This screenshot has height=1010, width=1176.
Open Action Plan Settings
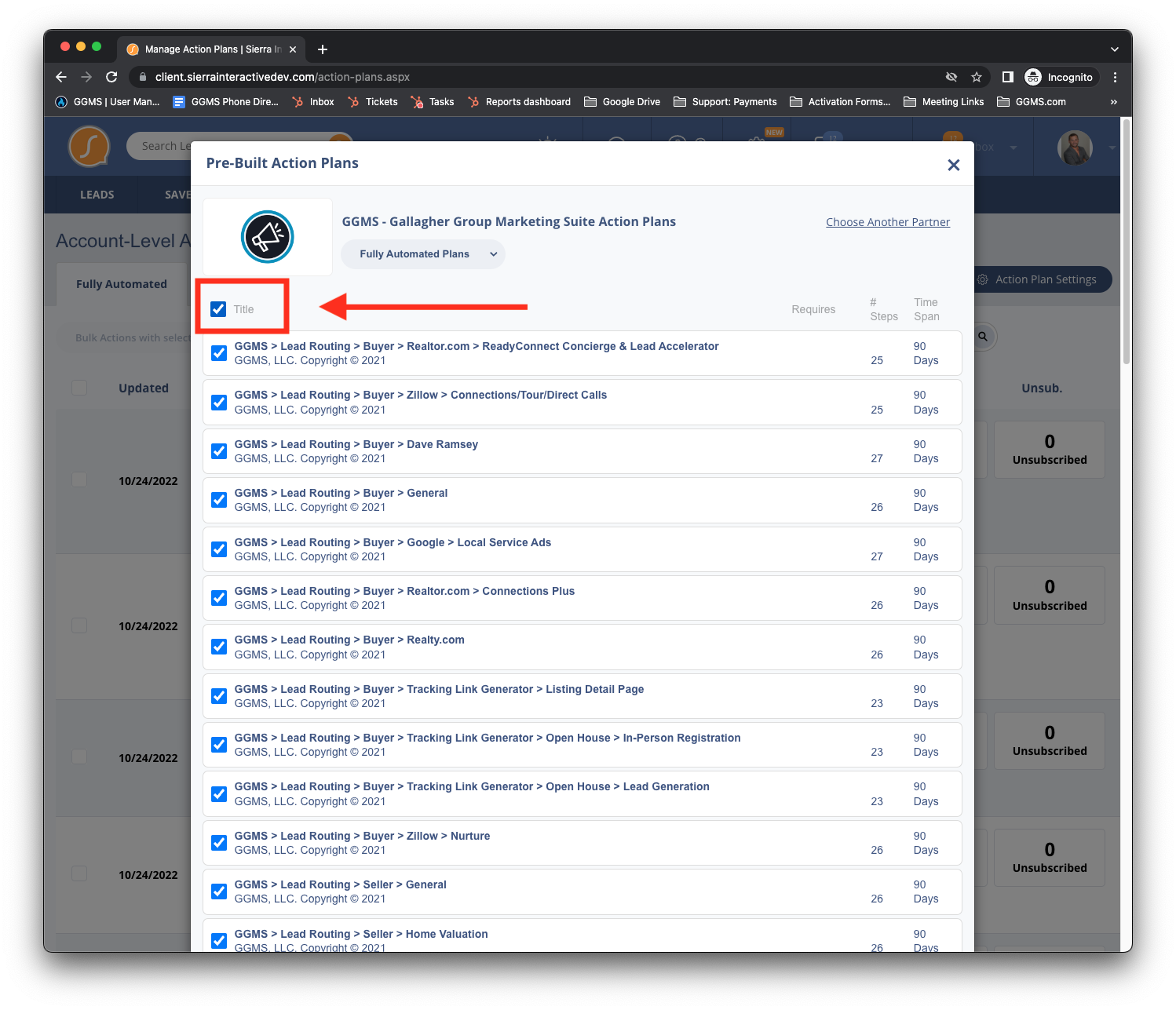pyautogui.click(x=1043, y=279)
